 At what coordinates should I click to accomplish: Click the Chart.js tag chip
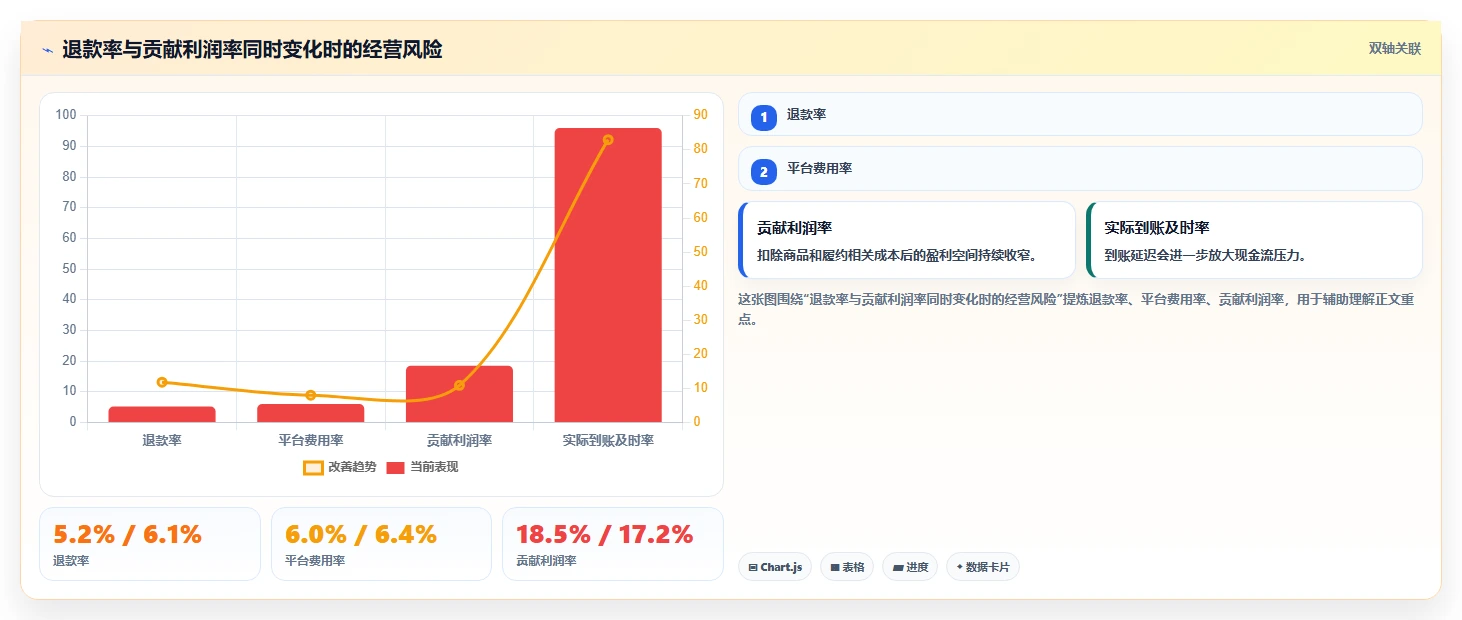pyautogui.click(x=775, y=567)
